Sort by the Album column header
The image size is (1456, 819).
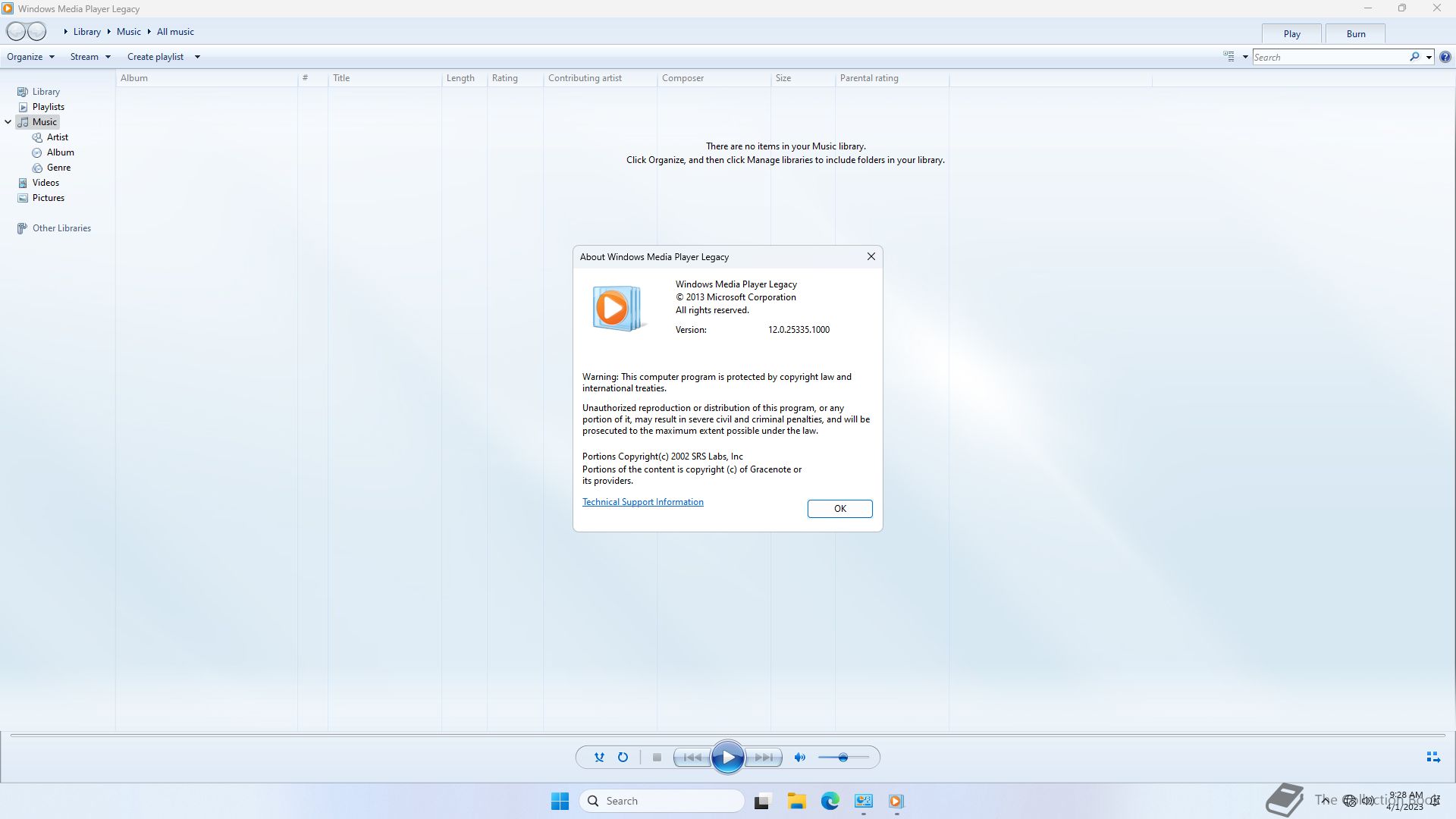206,78
